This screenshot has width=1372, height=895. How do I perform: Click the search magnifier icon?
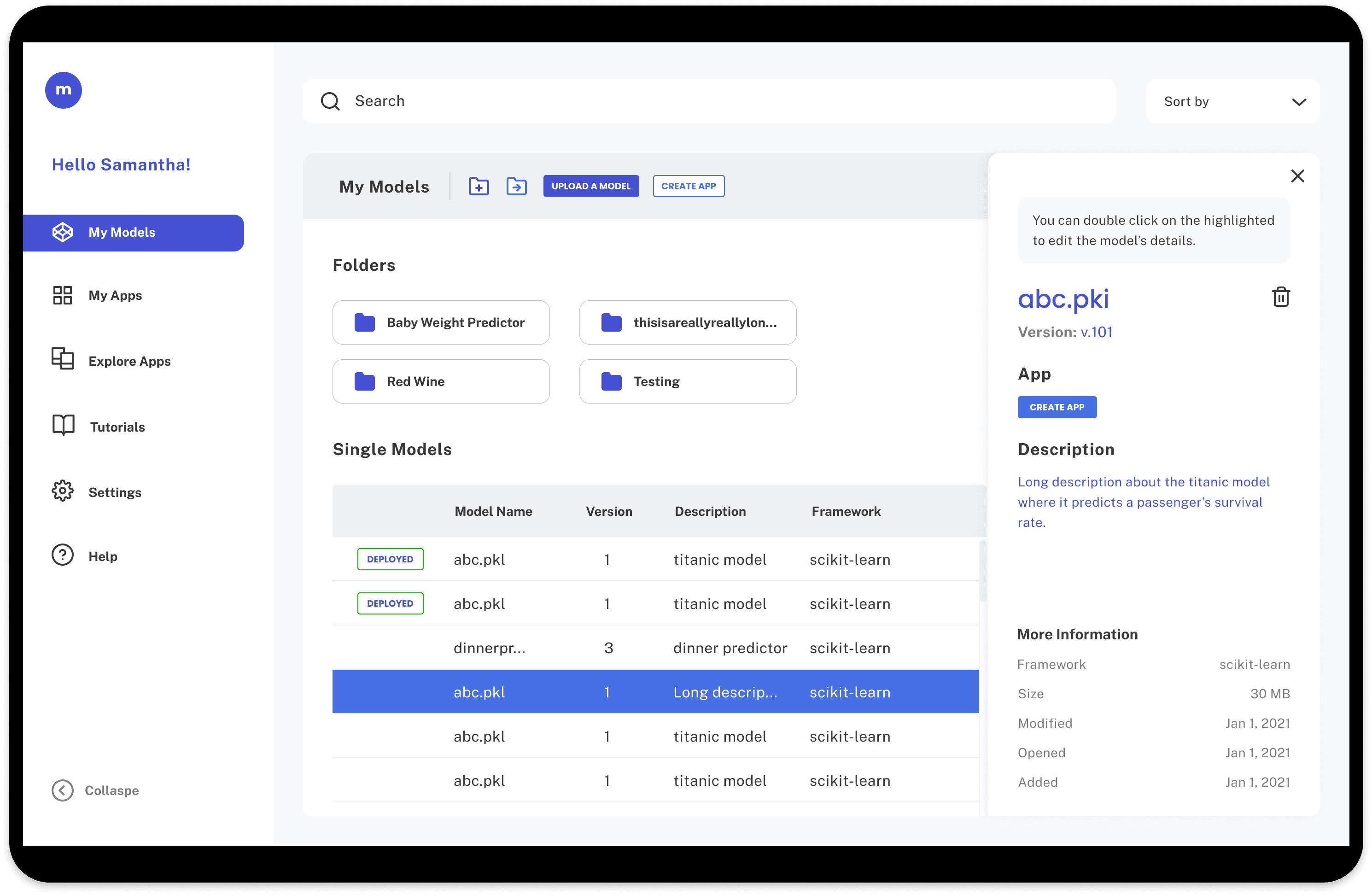click(330, 101)
